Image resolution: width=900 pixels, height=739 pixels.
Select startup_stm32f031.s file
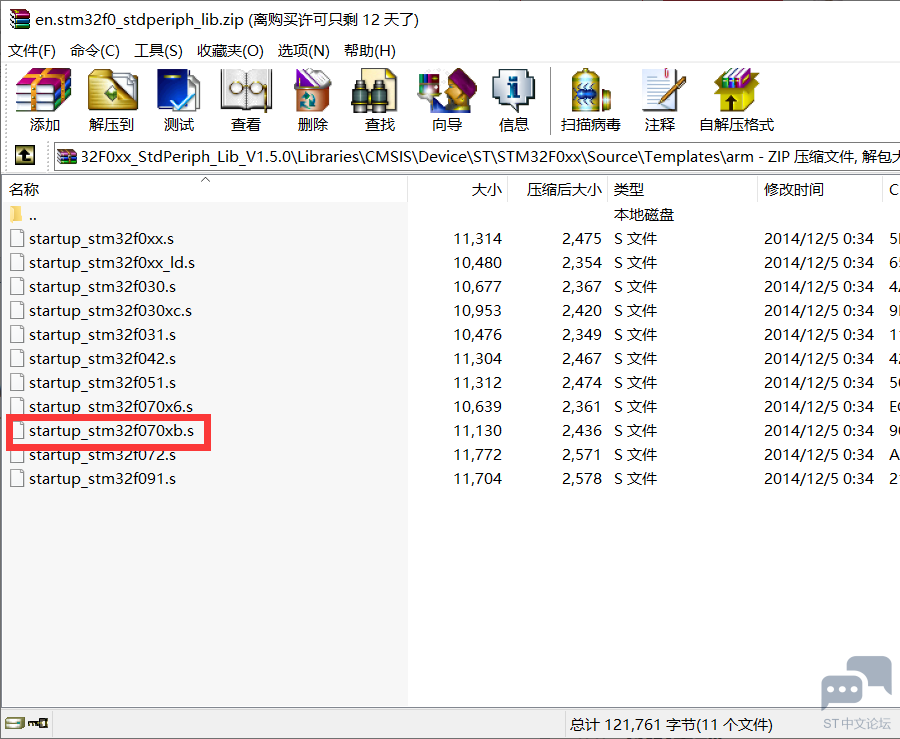(102, 335)
